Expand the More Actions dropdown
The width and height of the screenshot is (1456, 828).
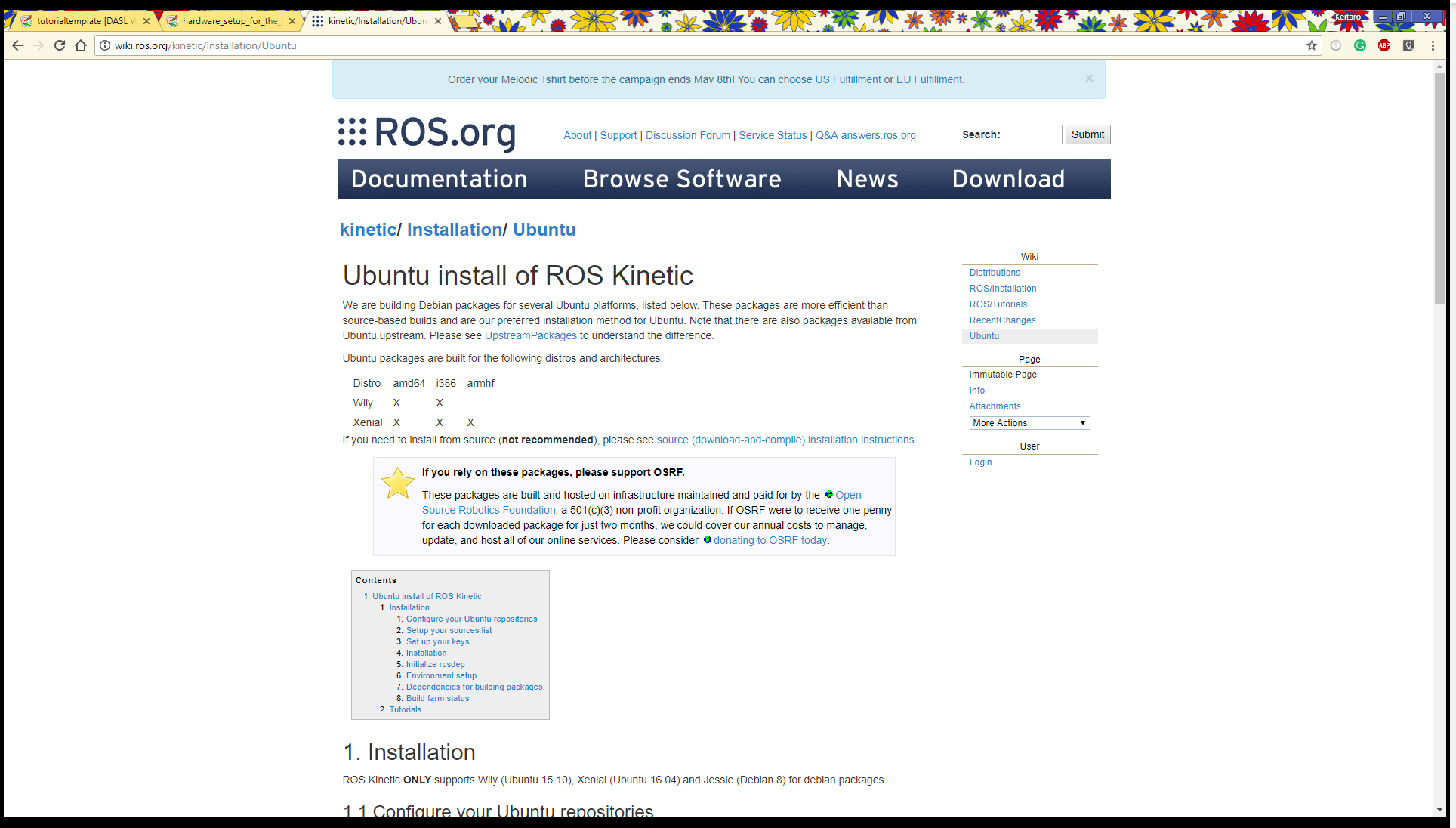tap(1029, 423)
